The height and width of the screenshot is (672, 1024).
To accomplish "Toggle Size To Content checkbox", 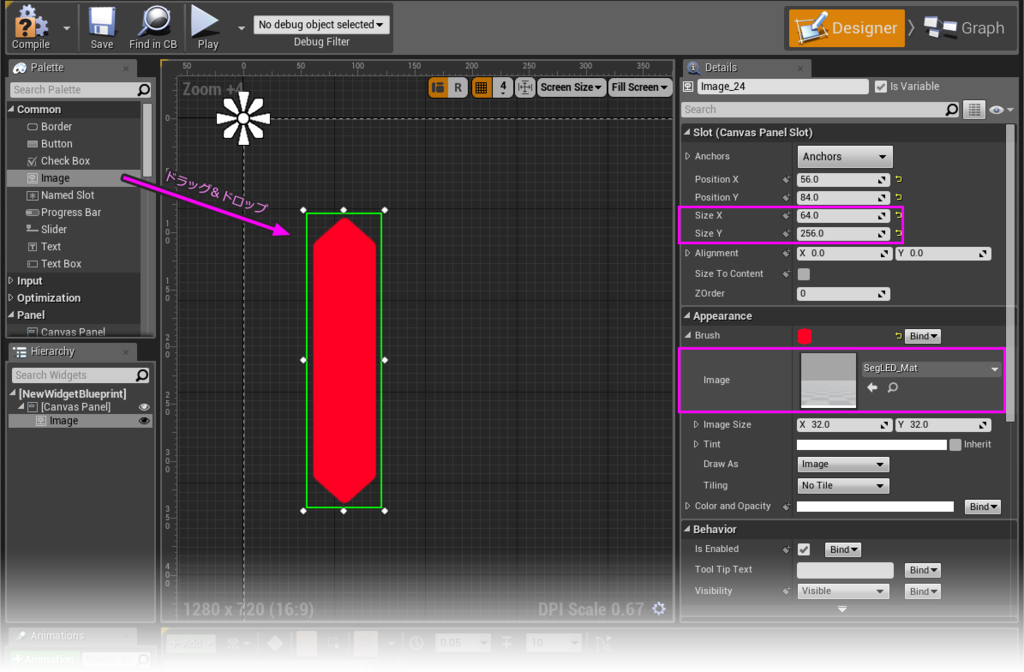I will click(804, 274).
